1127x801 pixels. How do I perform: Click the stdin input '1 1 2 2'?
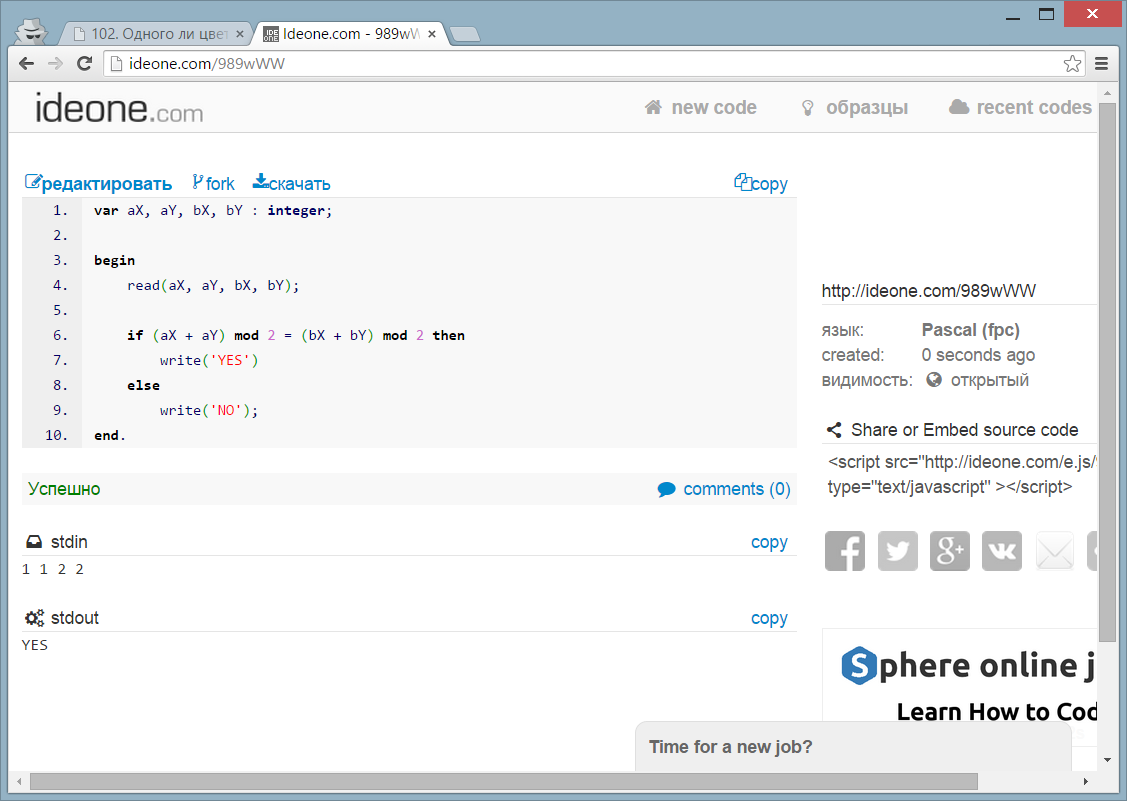coord(52,569)
